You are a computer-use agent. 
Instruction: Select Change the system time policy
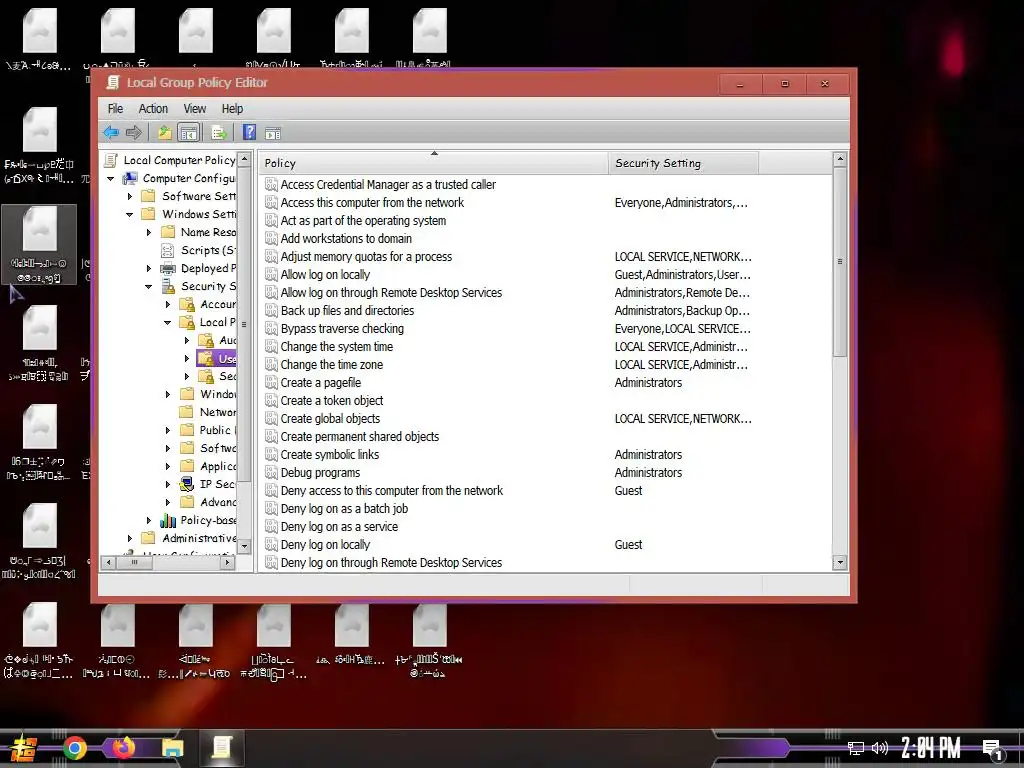point(337,347)
